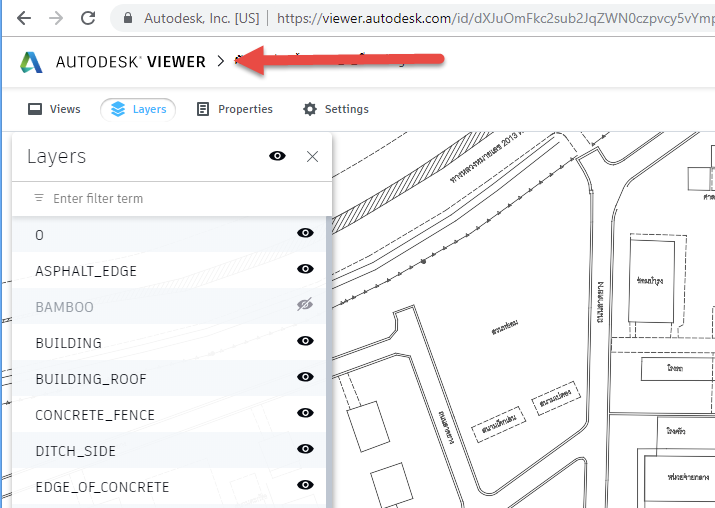
Task: Hide the DITCH_SIDE layer
Action: [305, 449]
